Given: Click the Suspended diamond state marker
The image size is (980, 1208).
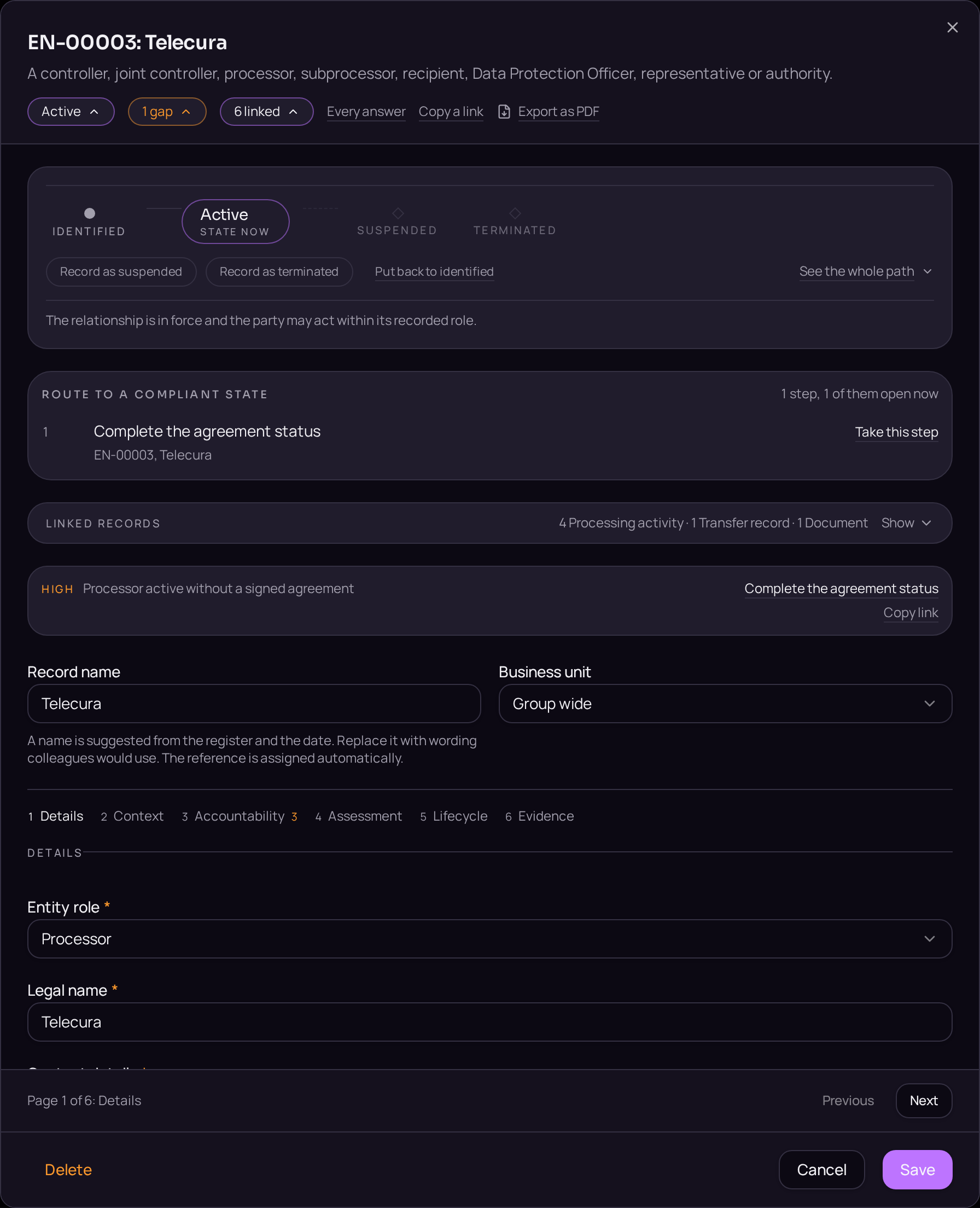Looking at the screenshot, I should [x=398, y=213].
